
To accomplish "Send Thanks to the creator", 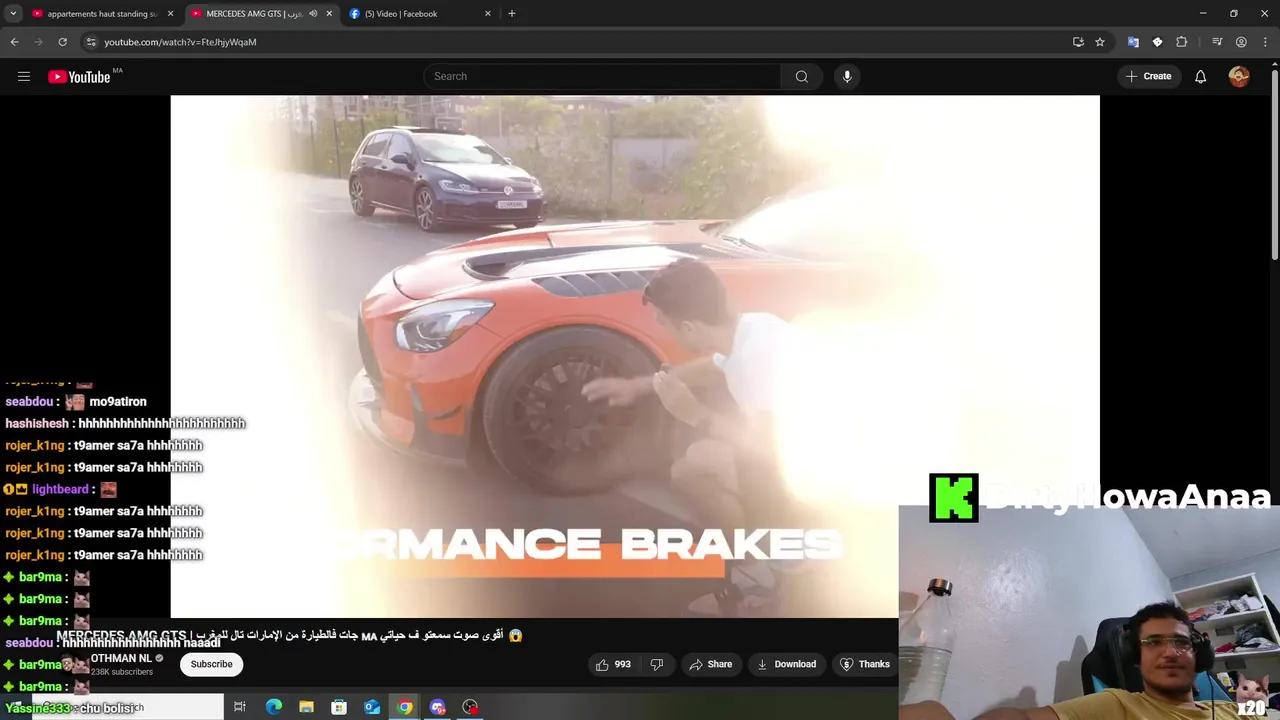I will coord(864,664).
